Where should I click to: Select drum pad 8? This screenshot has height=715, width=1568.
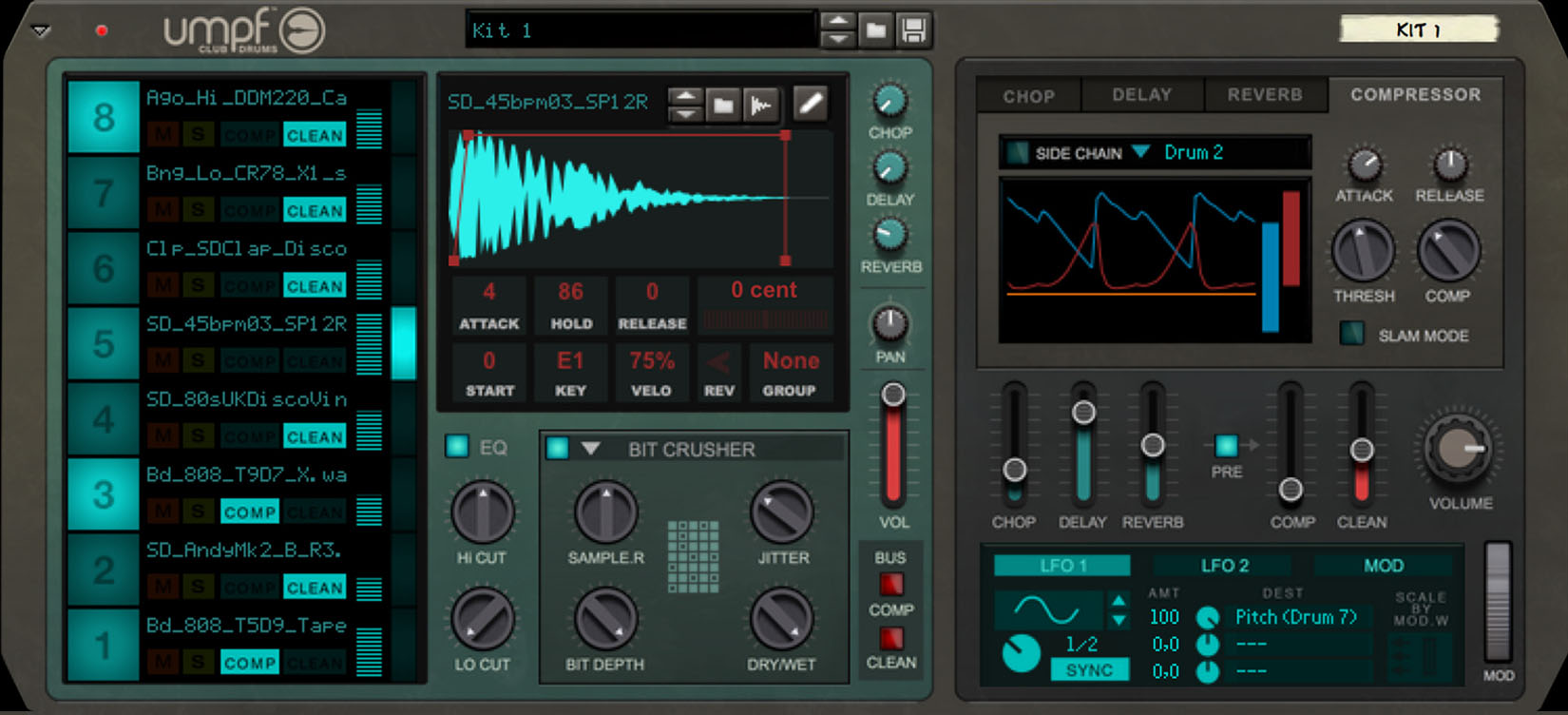(104, 118)
